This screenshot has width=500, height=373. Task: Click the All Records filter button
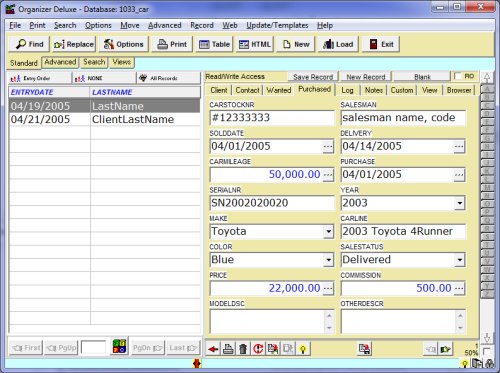click(x=169, y=78)
